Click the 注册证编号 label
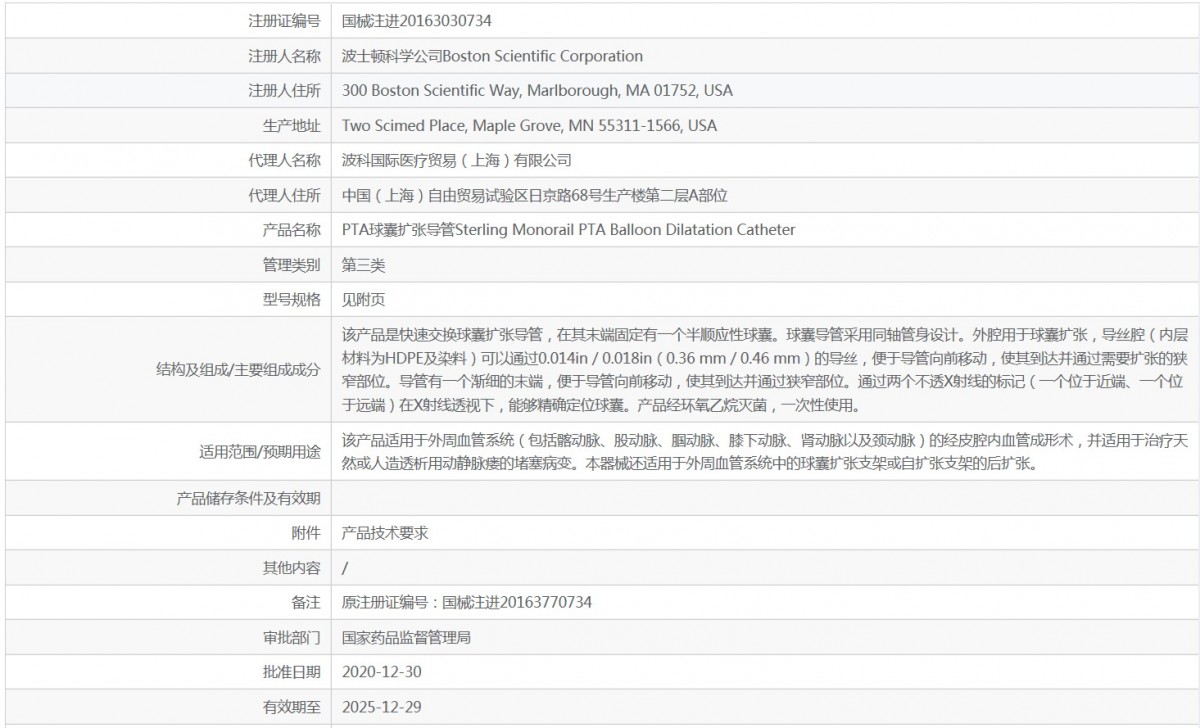The height and width of the screenshot is (728, 1200). pos(284,20)
